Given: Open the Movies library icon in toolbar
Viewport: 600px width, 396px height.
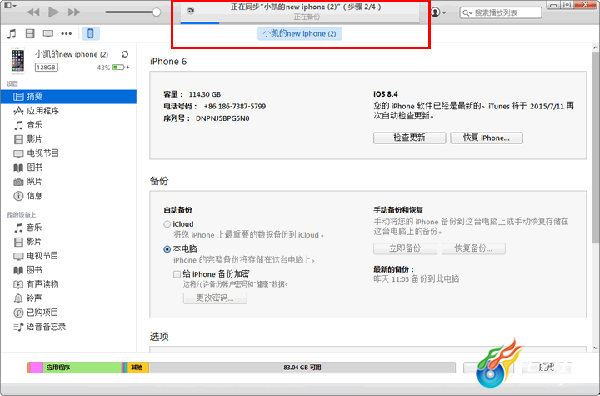Looking at the screenshot, I should pyautogui.click(x=30, y=34).
